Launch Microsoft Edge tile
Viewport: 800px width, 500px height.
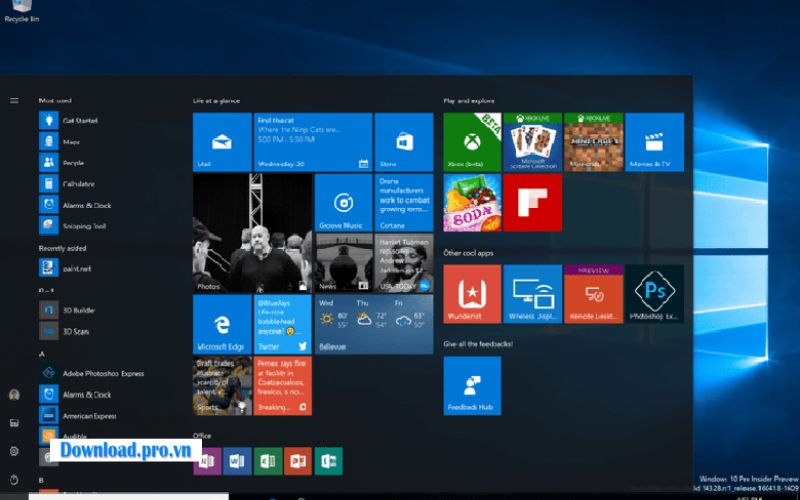[222, 324]
